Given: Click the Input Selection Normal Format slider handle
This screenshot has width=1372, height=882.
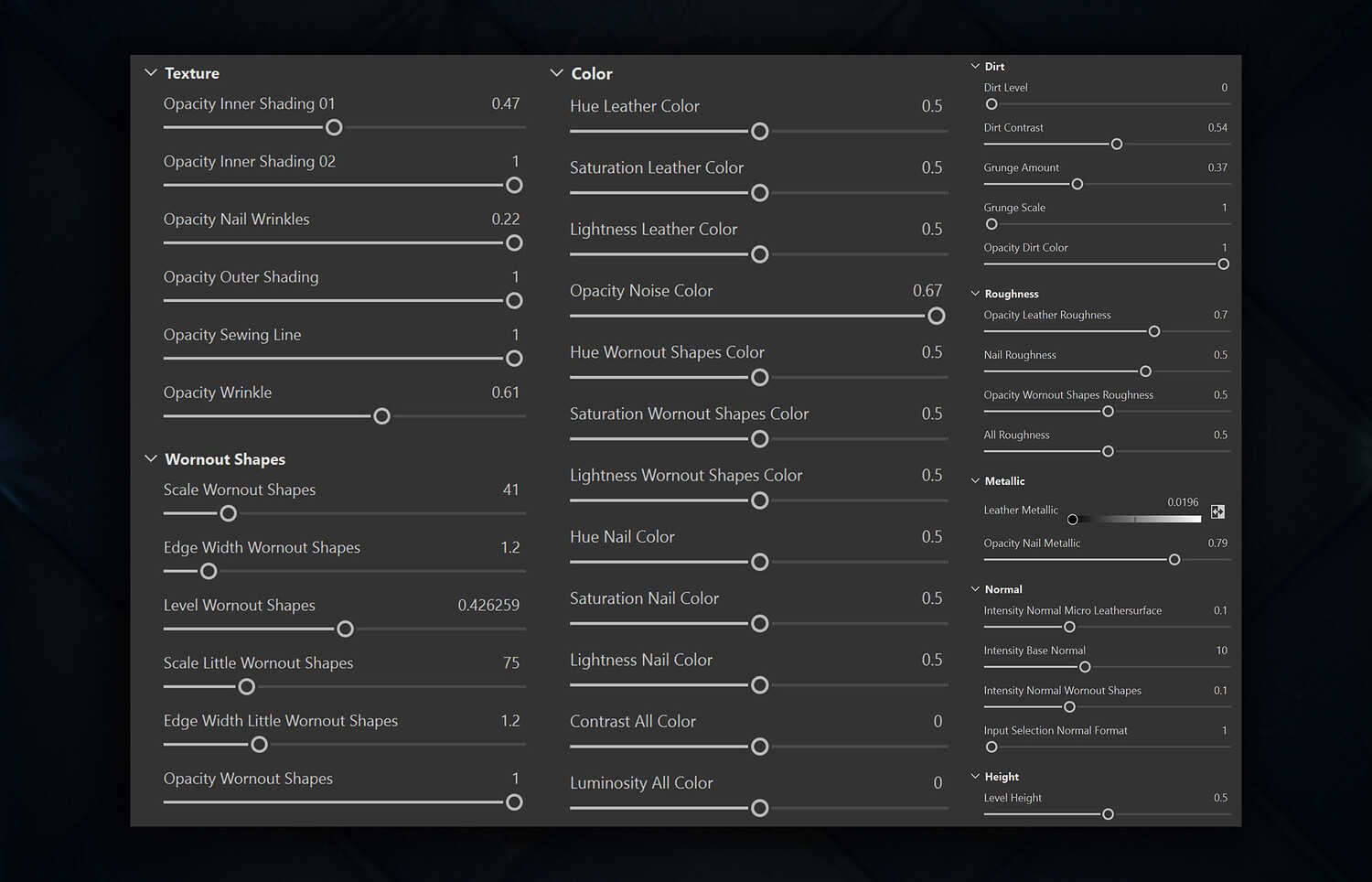Looking at the screenshot, I should [x=991, y=748].
